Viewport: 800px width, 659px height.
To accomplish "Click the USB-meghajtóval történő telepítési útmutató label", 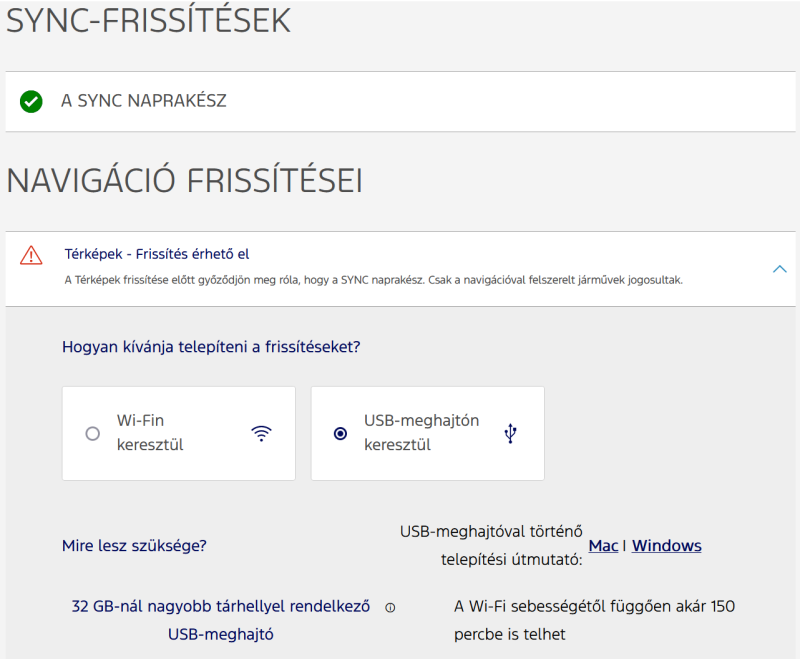I will (491, 546).
